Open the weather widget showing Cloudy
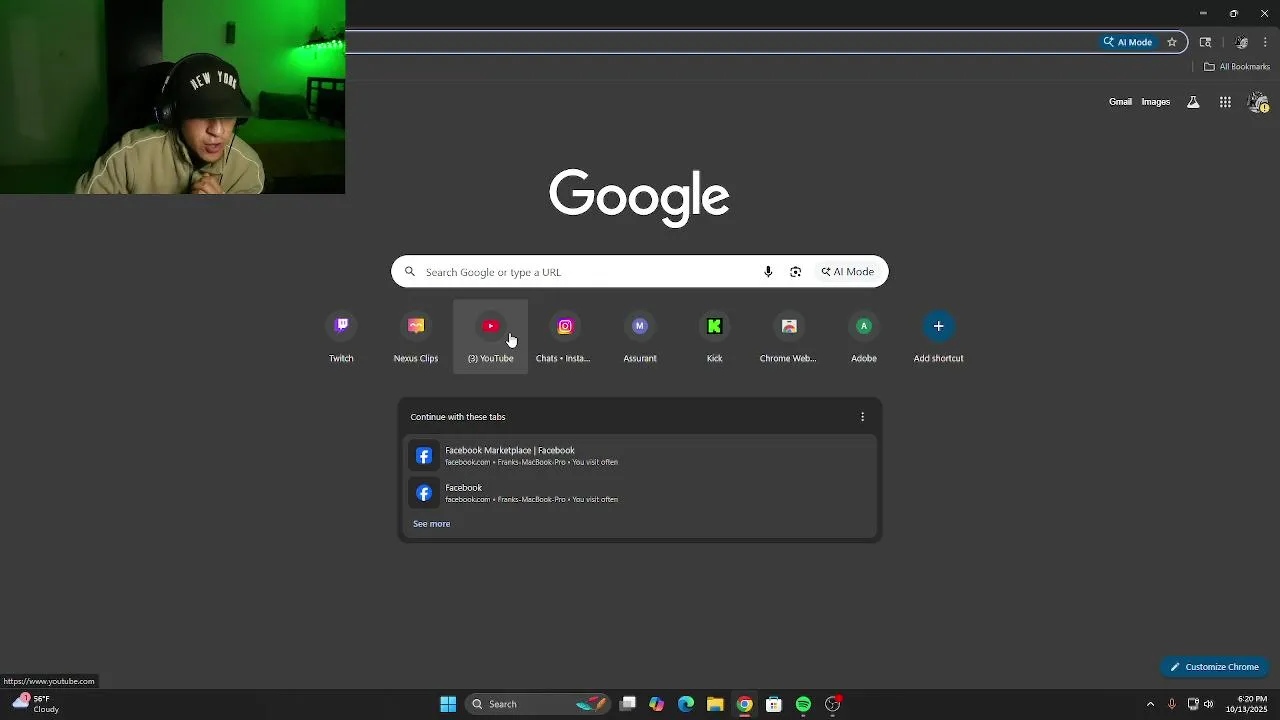This screenshot has height=720, width=1280. pos(36,704)
